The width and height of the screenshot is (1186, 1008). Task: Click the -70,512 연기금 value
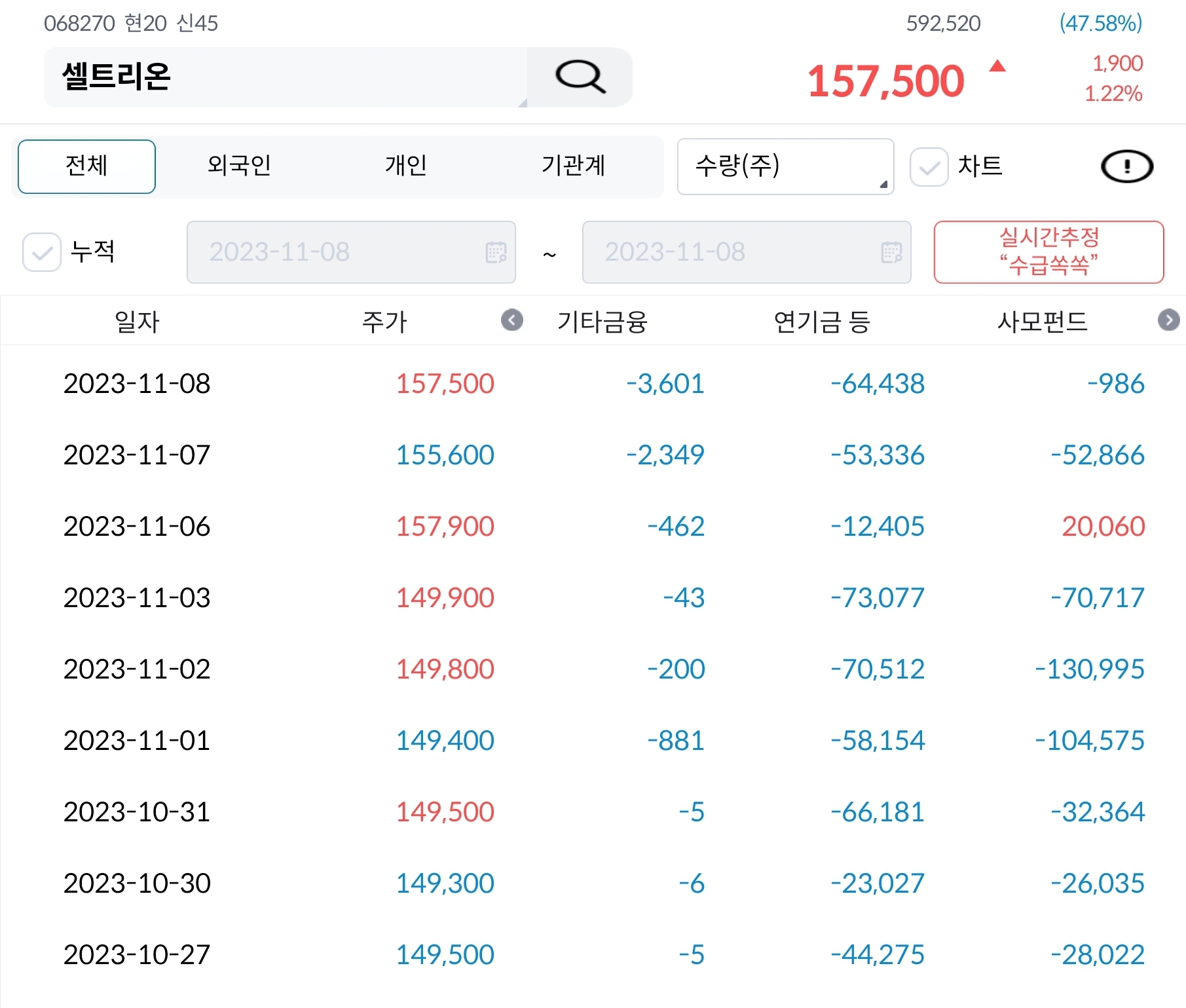878,669
